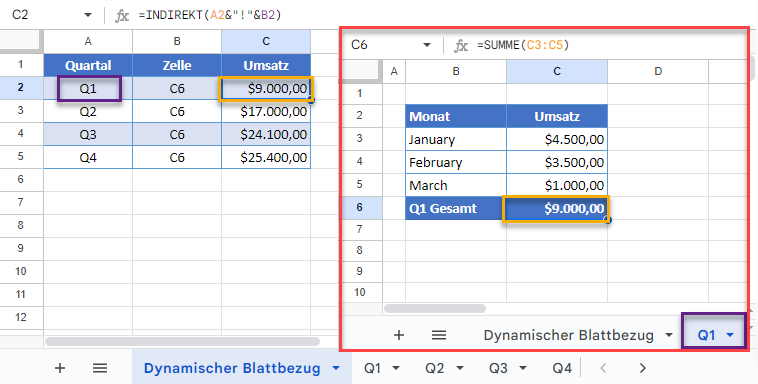
Task: Select cell with $4.500,00
Action: pyautogui.click(x=557, y=139)
